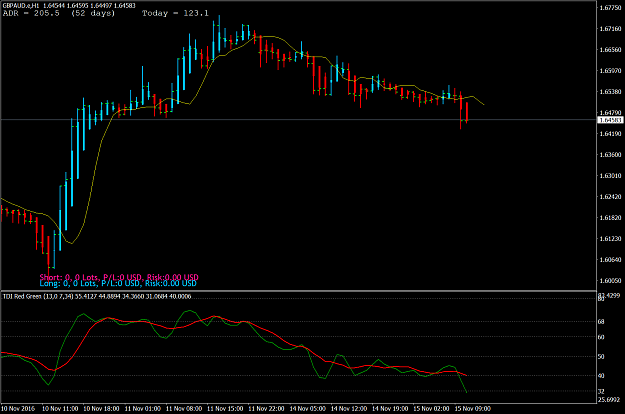The image size is (625, 414).
Task: Click the highlighted current price tag on the scale
Action: pos(610,120)
